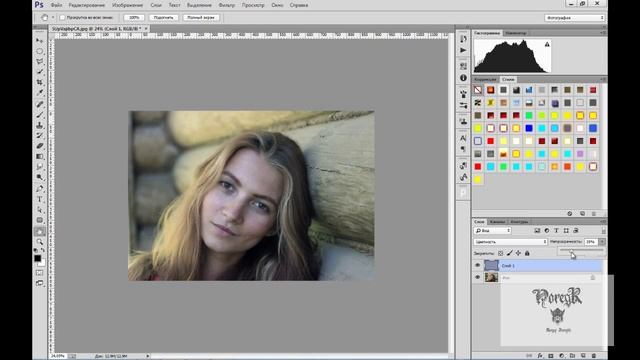640x360 pixels.
Task: Switch to the Коррекция tab
Action: 485,79
